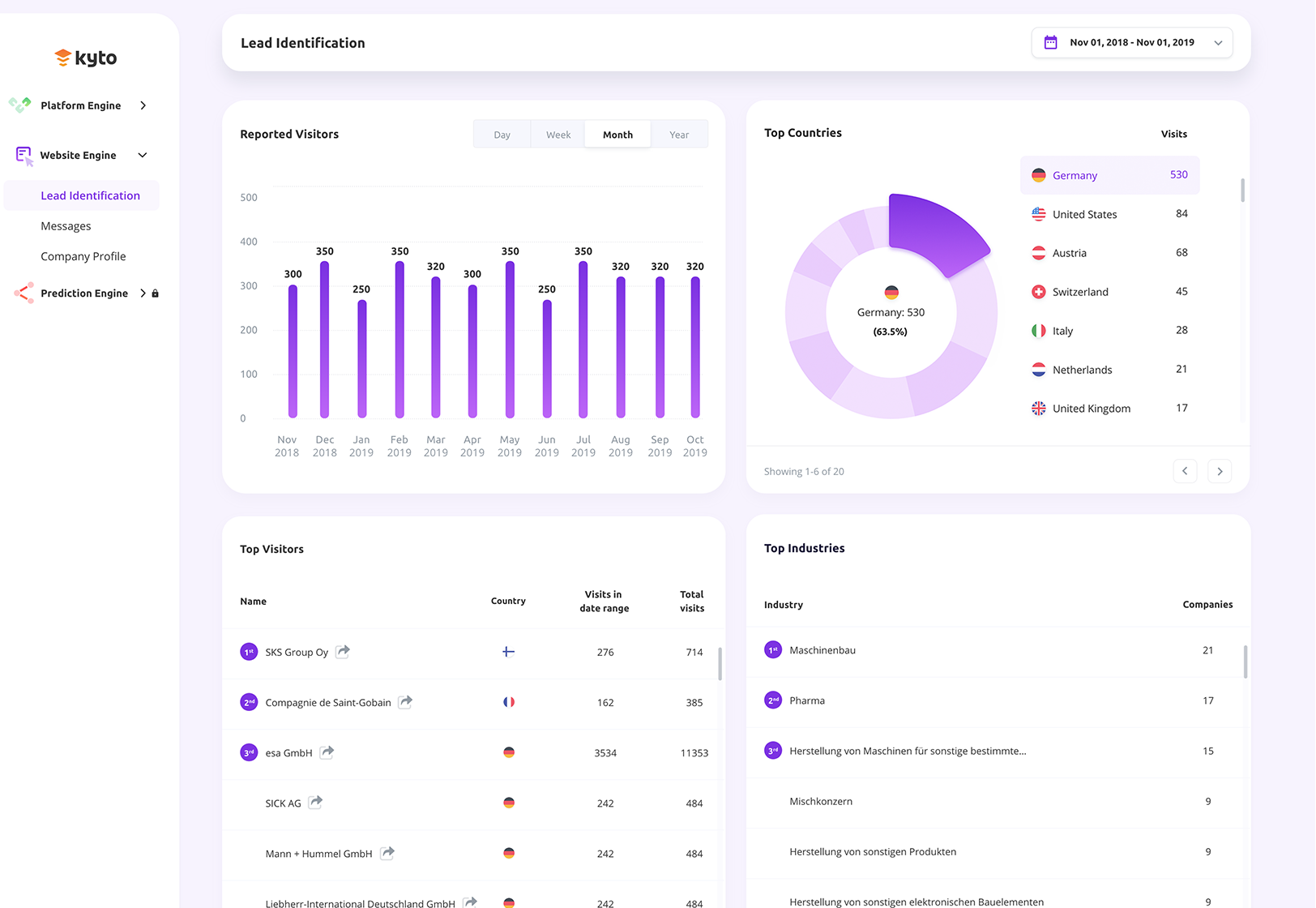Expand Prediction Engine chevron
1316x908 pixels.
click(143, 293)
